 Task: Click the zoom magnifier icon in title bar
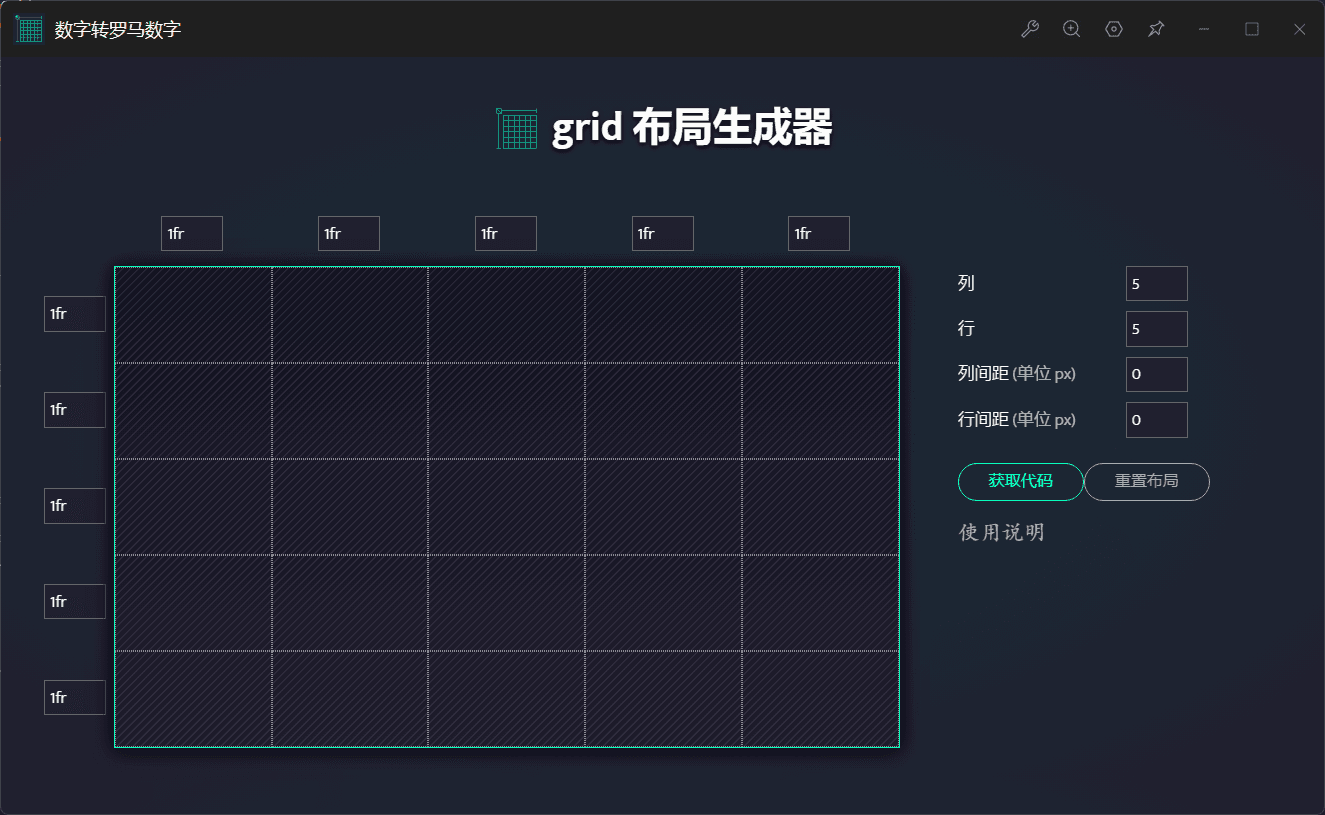click(x=1072, y=29)
